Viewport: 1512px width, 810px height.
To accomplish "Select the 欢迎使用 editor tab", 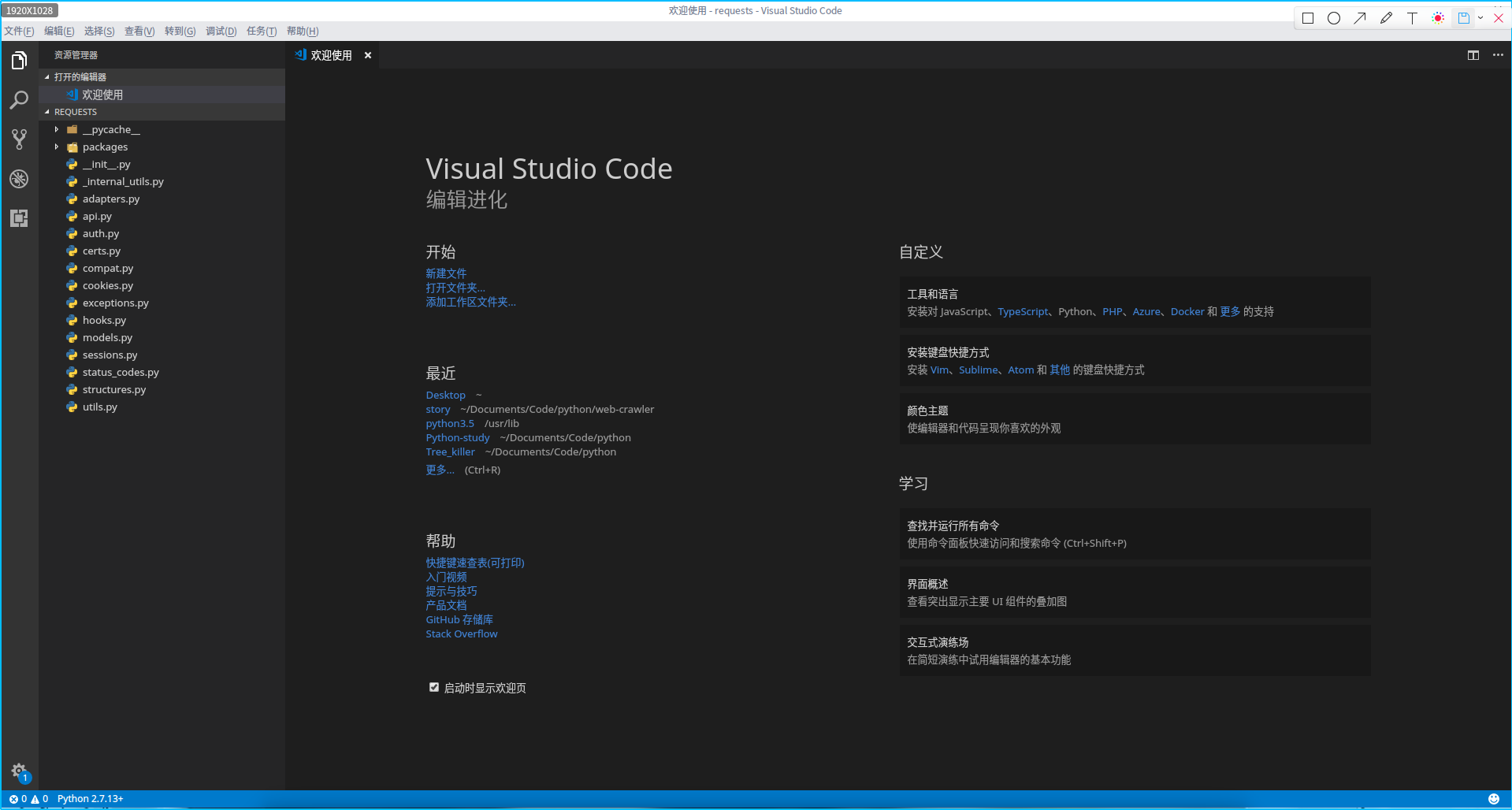I will pyautogui.click(x=331, y=55).
